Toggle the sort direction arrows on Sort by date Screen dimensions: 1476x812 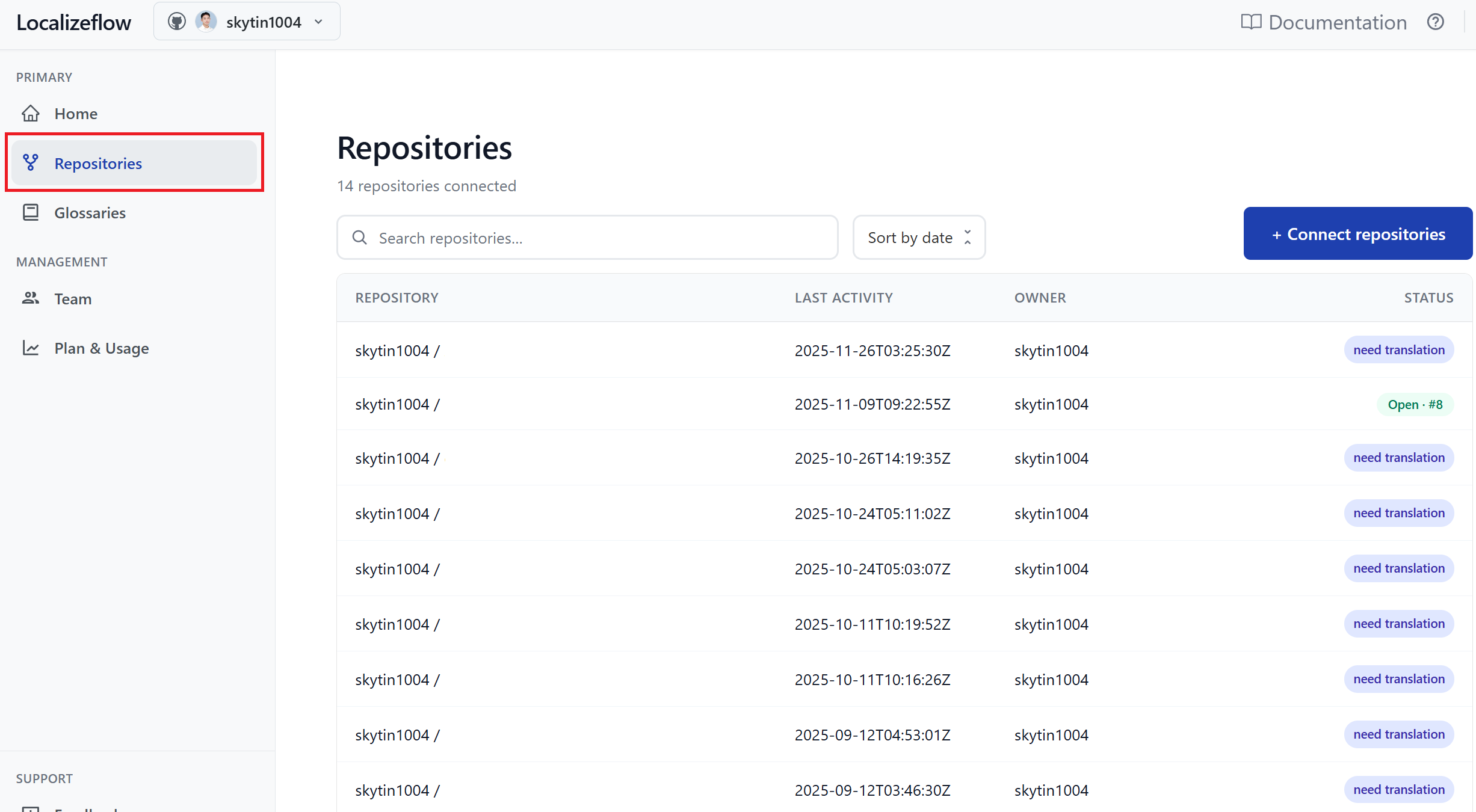pyautogui.click(x=967, y=237)
